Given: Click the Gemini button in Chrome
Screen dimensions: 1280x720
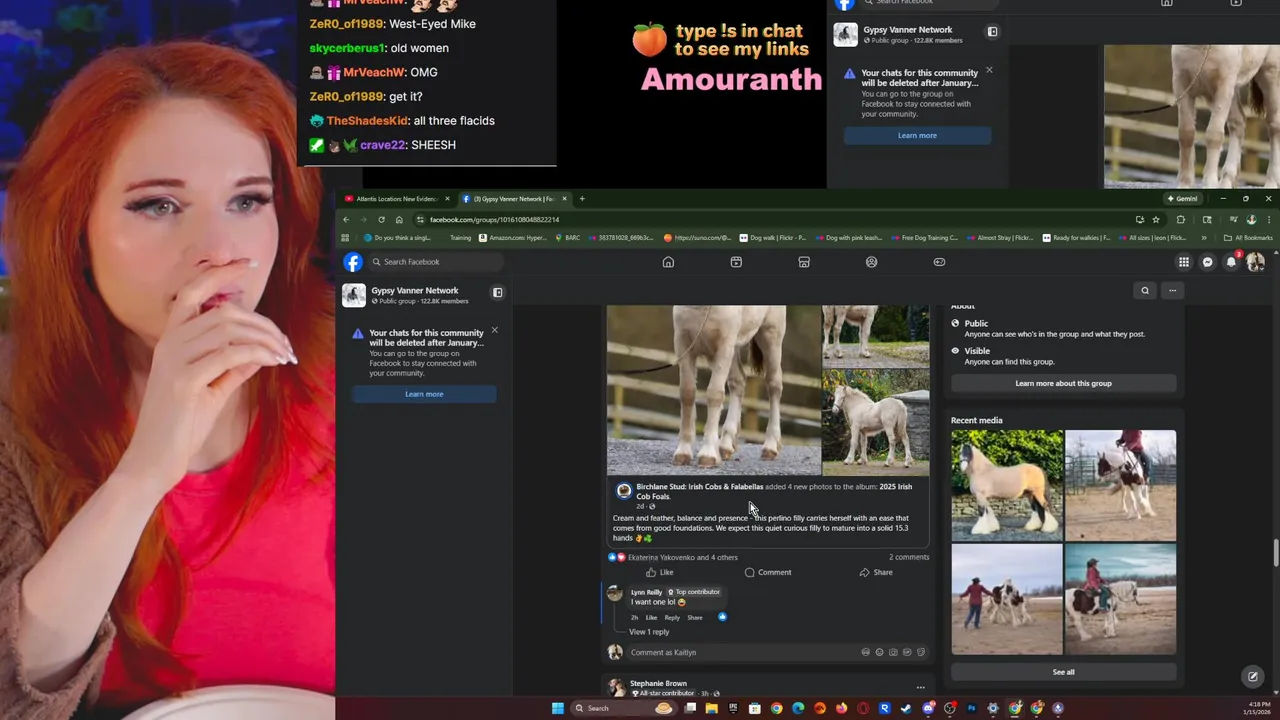Looking at the screenshot, I should click(1182, 199).
